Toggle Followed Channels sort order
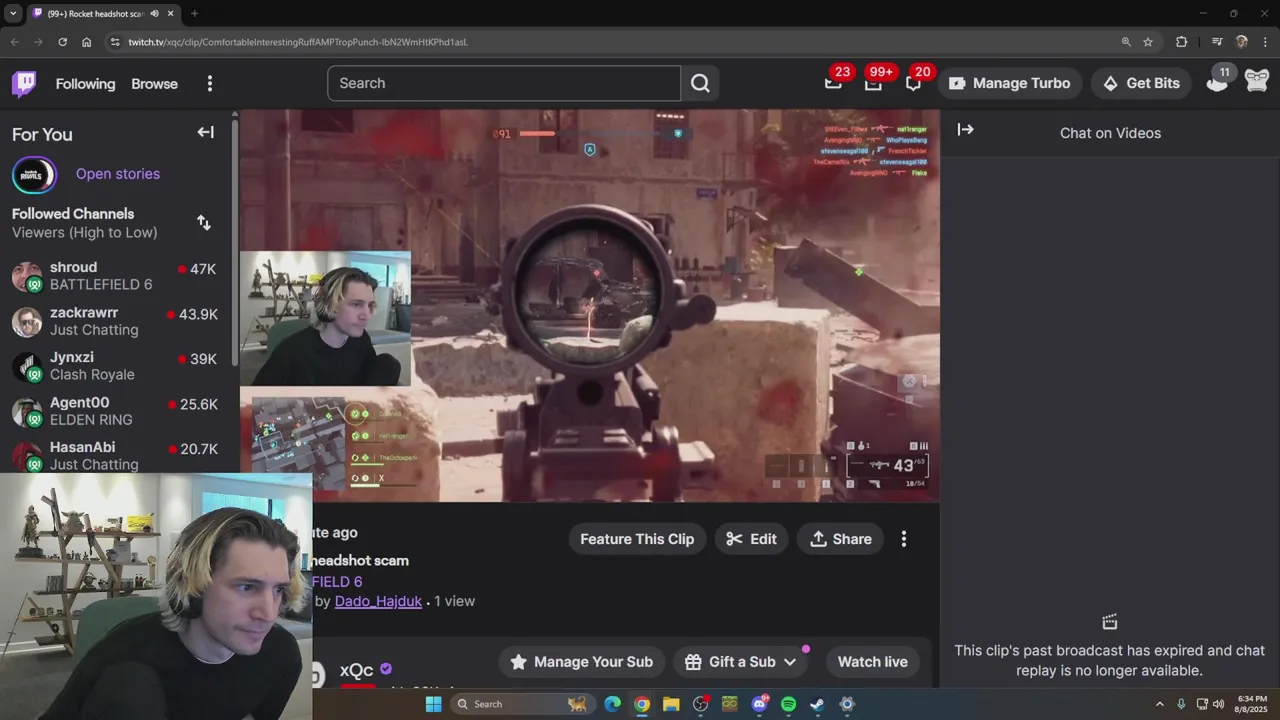This screenshot has height=720, width=1280. pyautogui.click(x=204, y=223)
